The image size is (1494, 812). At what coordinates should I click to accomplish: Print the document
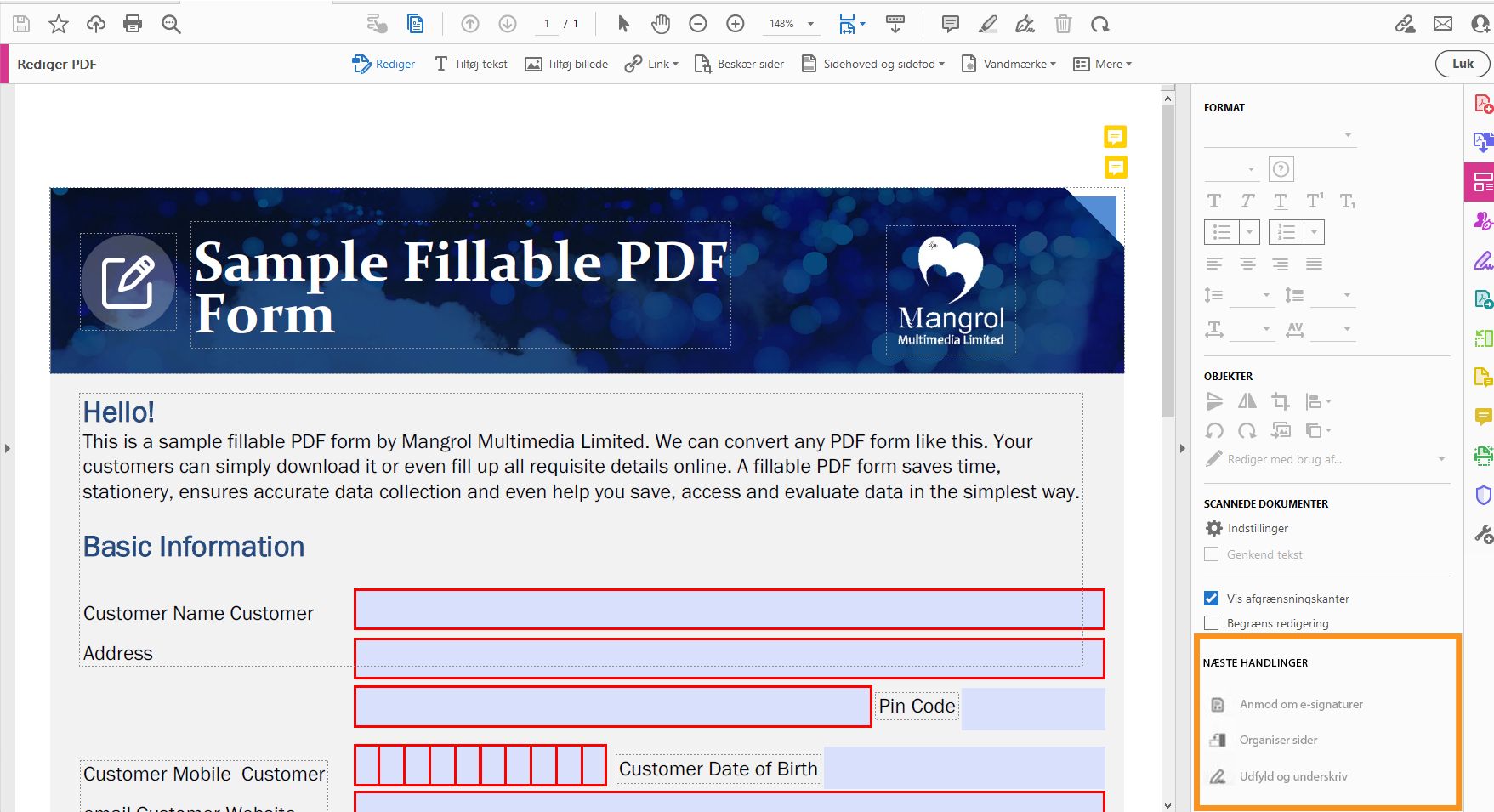(133, 24)
